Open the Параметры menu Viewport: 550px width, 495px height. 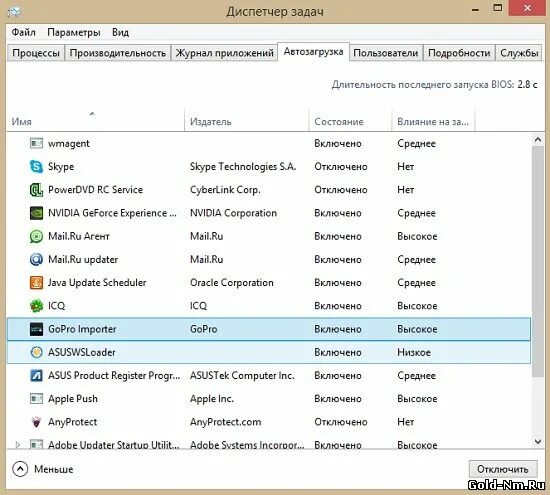(x=74, y=32)
